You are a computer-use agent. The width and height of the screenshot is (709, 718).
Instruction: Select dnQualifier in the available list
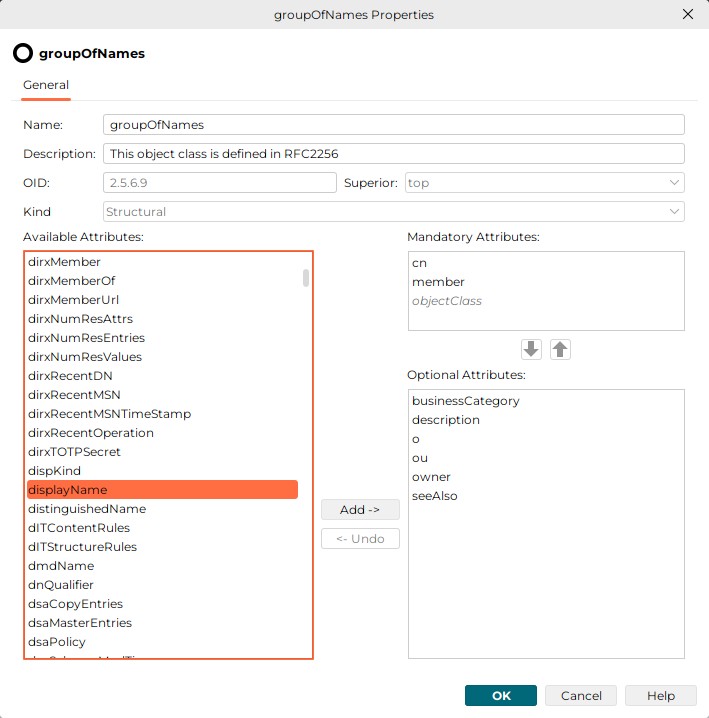point(62,585)
